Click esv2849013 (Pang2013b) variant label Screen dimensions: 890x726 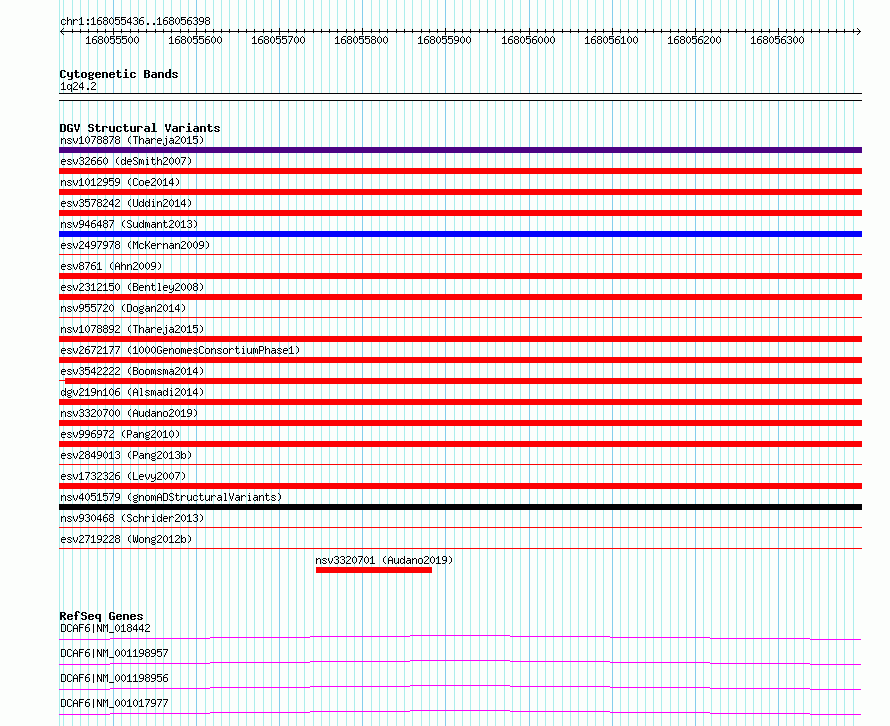(126, 455)
